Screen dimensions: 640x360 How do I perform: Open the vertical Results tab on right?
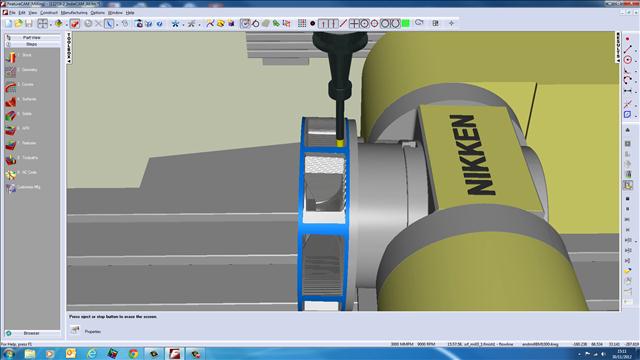tap(618, 48)
